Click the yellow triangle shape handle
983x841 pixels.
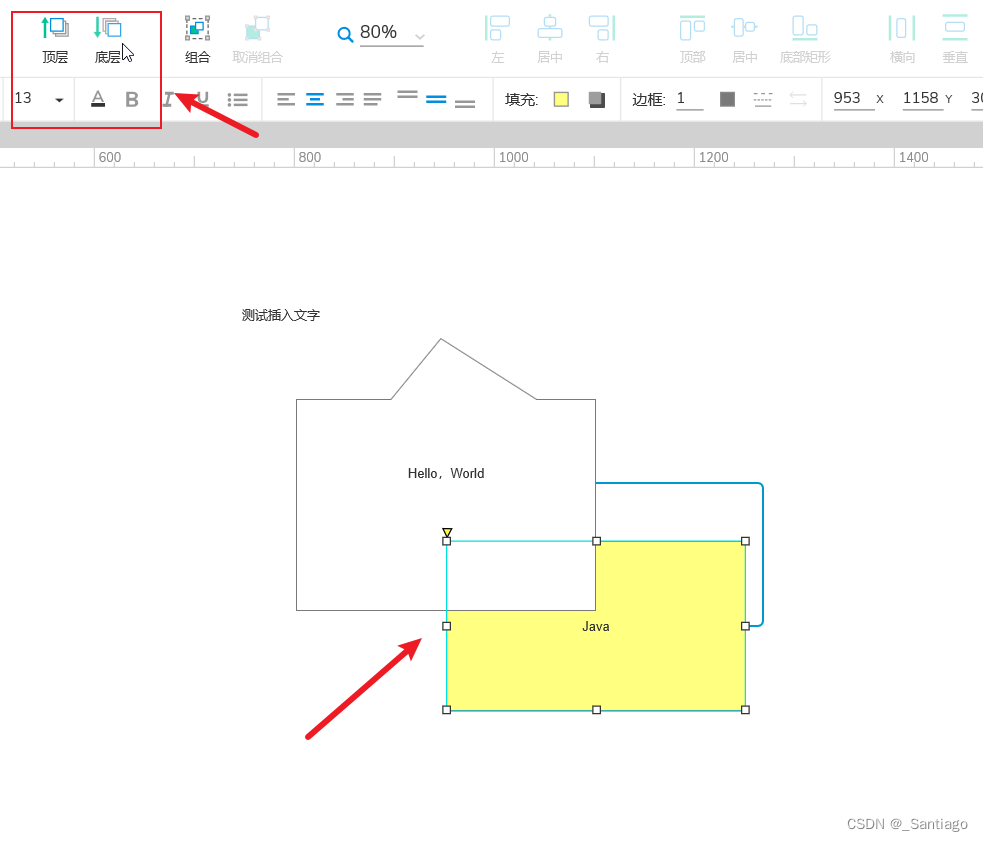pyautogui.click(x=446, y=532)
